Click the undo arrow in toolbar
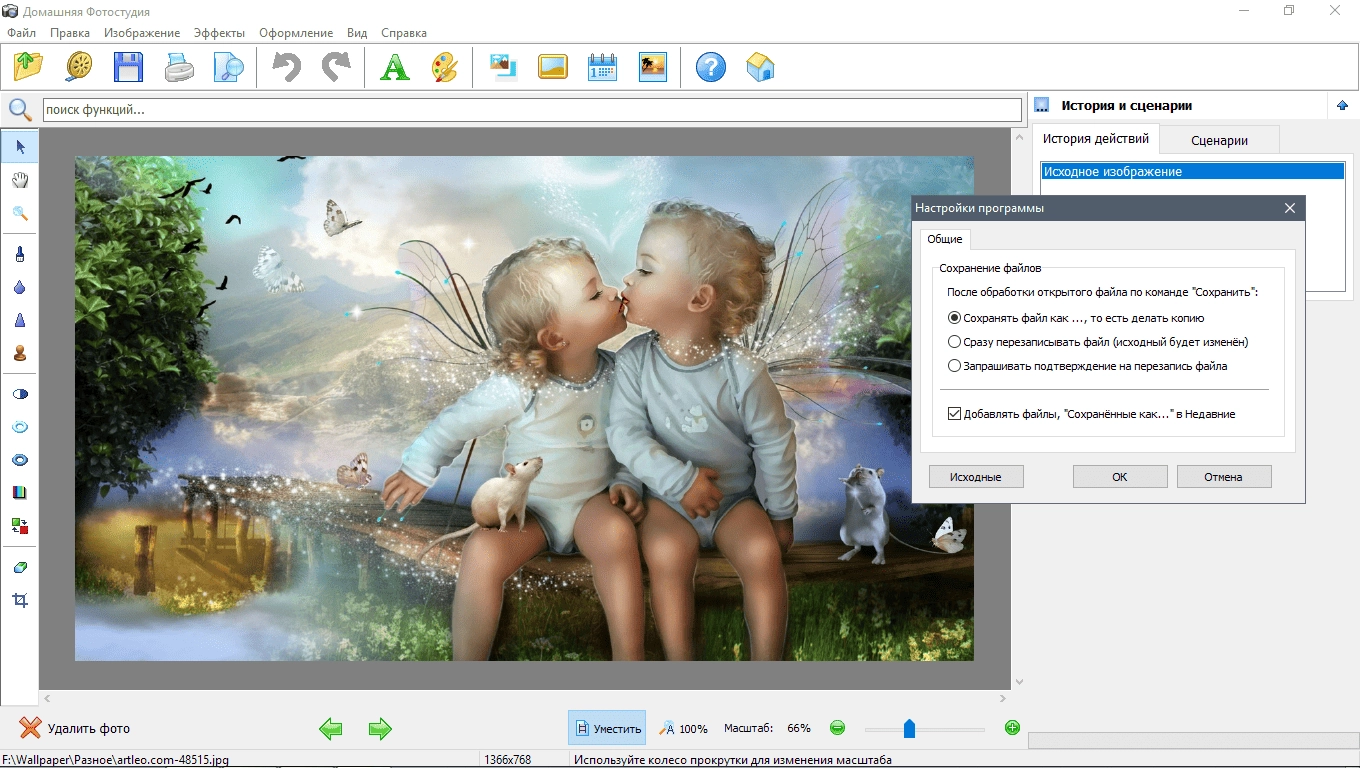Screen dimensions: 1360x768 pos(287,67)
